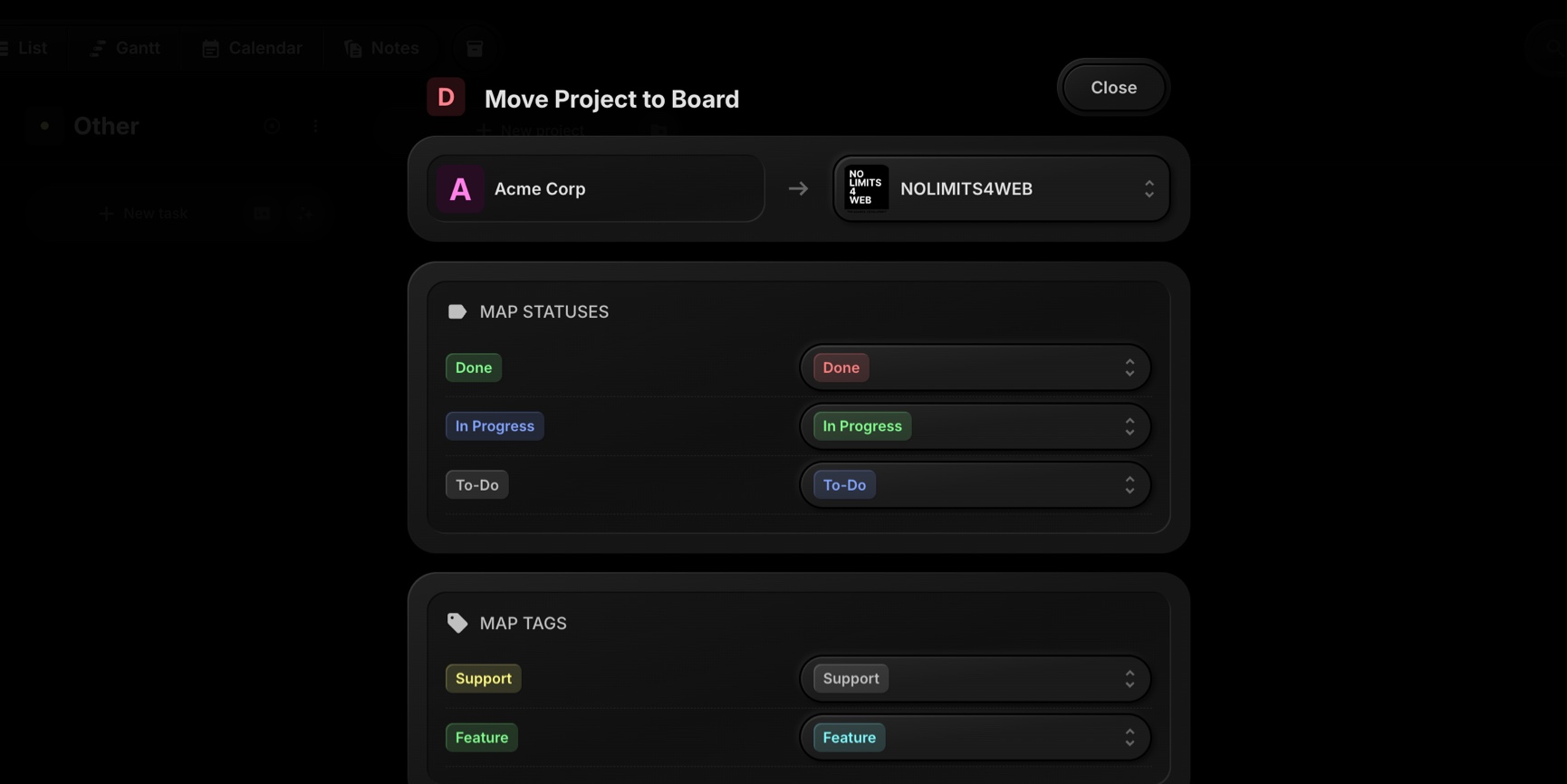Click the bookmark icon beside MAP STATUSES

(457, 311)
